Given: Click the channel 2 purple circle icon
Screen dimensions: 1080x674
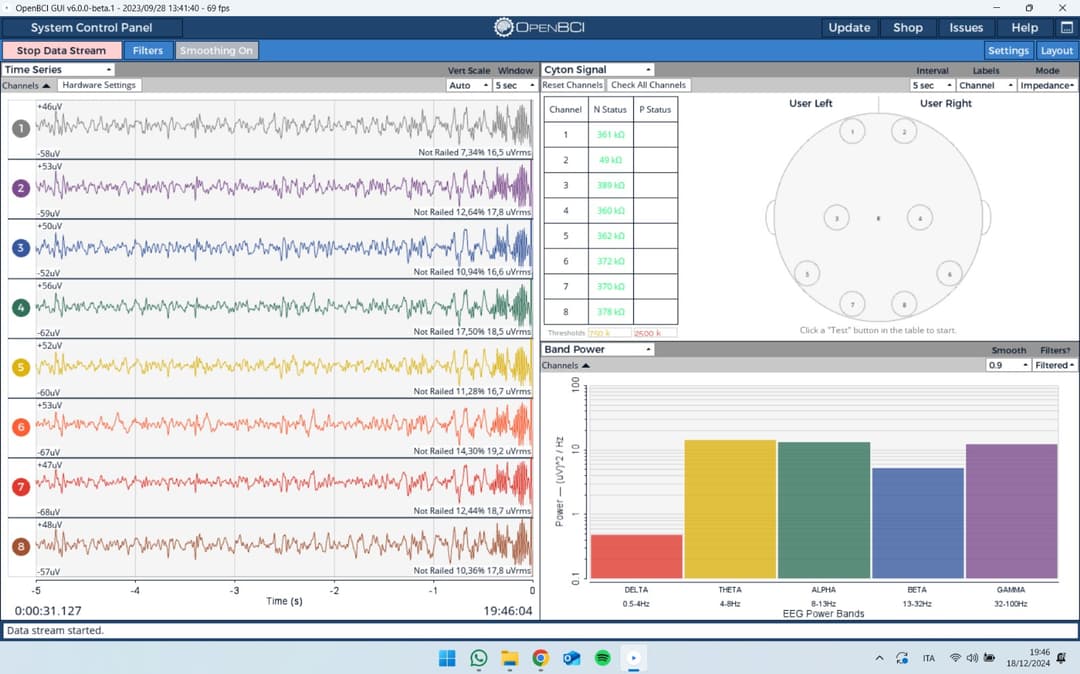Looking at the screenshot, I should click(x=21, y=188).
